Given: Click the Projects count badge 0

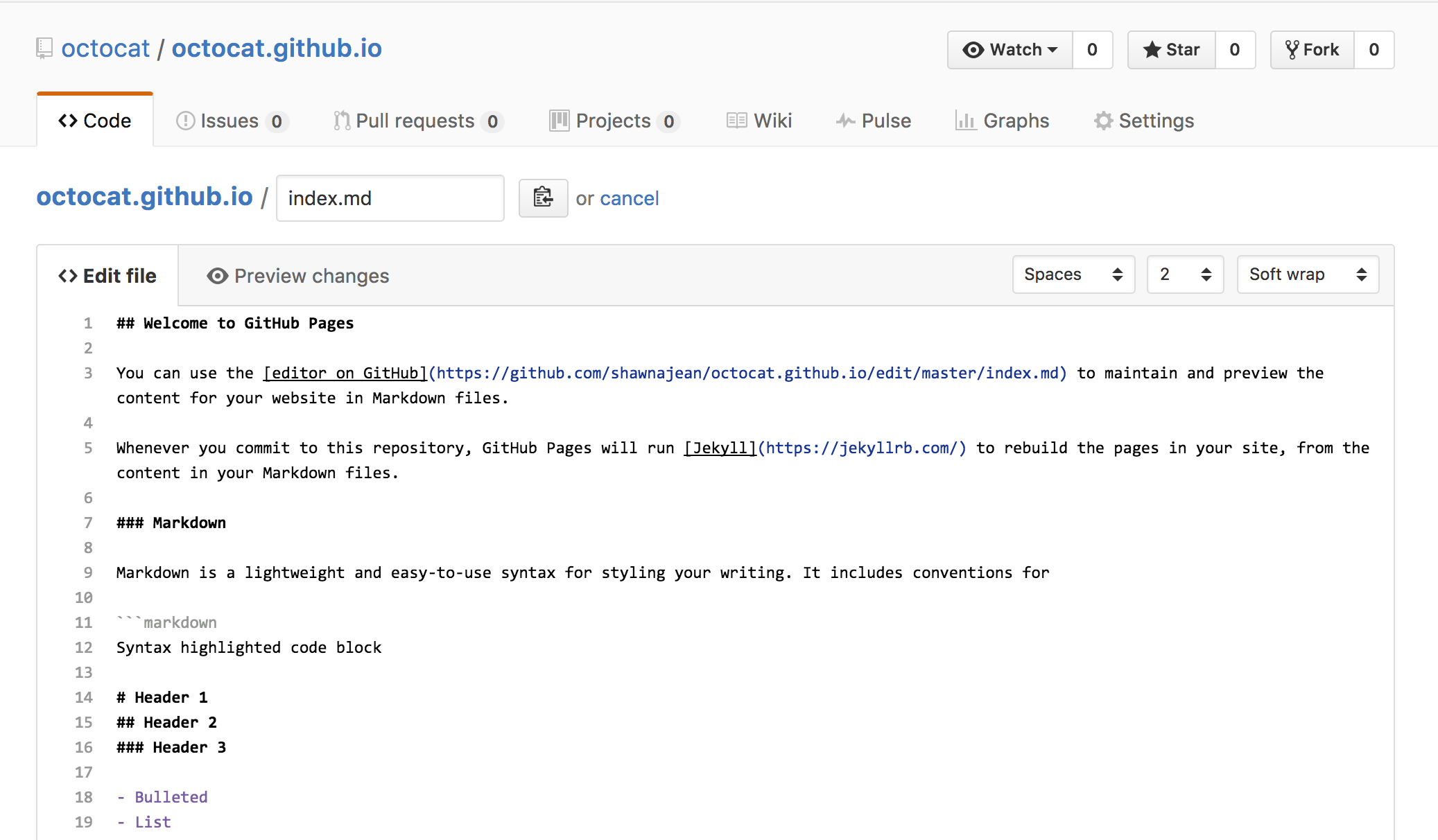Looking at the screenshot, I should (x=668, y=121).
